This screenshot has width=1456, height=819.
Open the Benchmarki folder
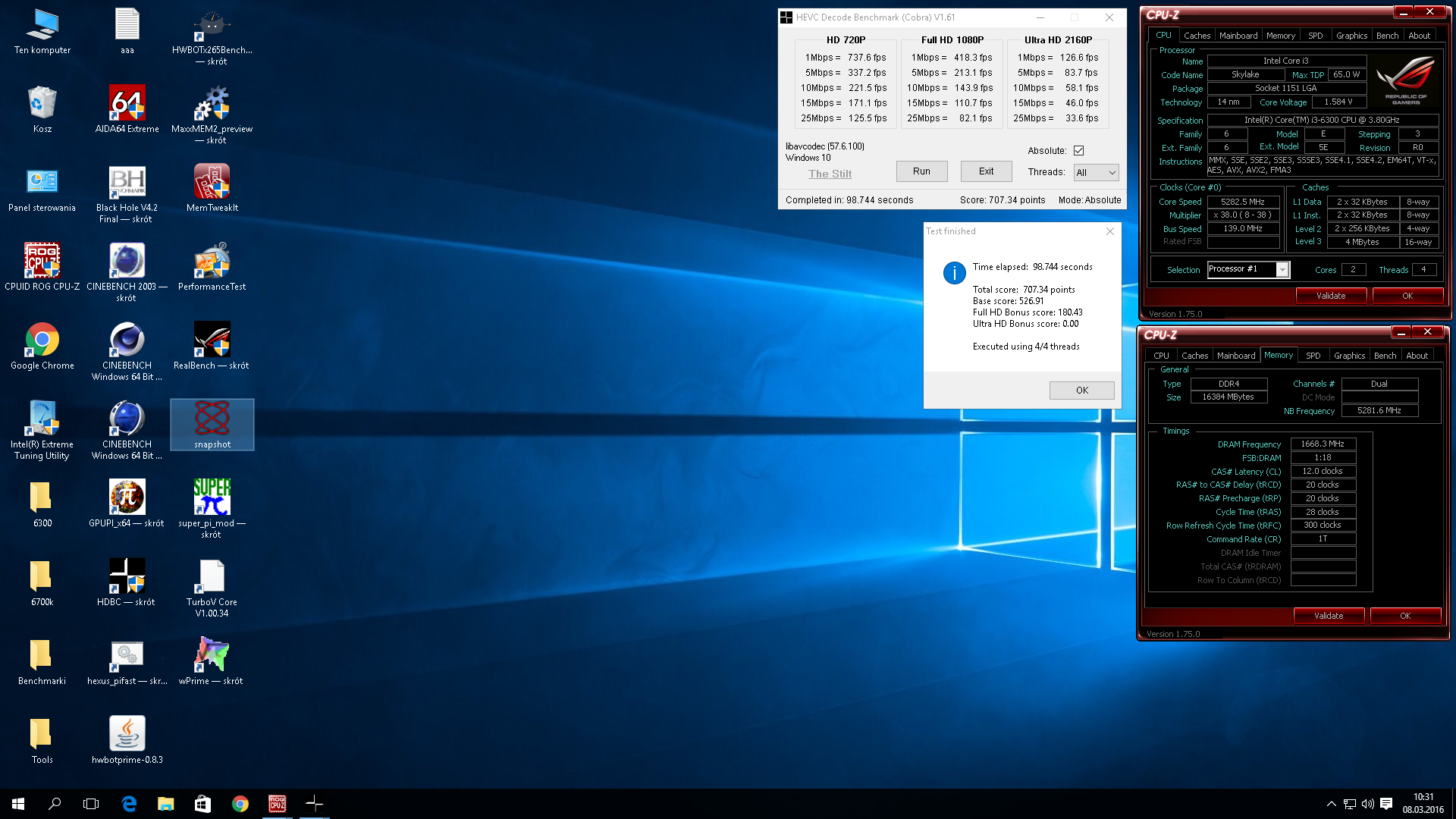(42, 661)
